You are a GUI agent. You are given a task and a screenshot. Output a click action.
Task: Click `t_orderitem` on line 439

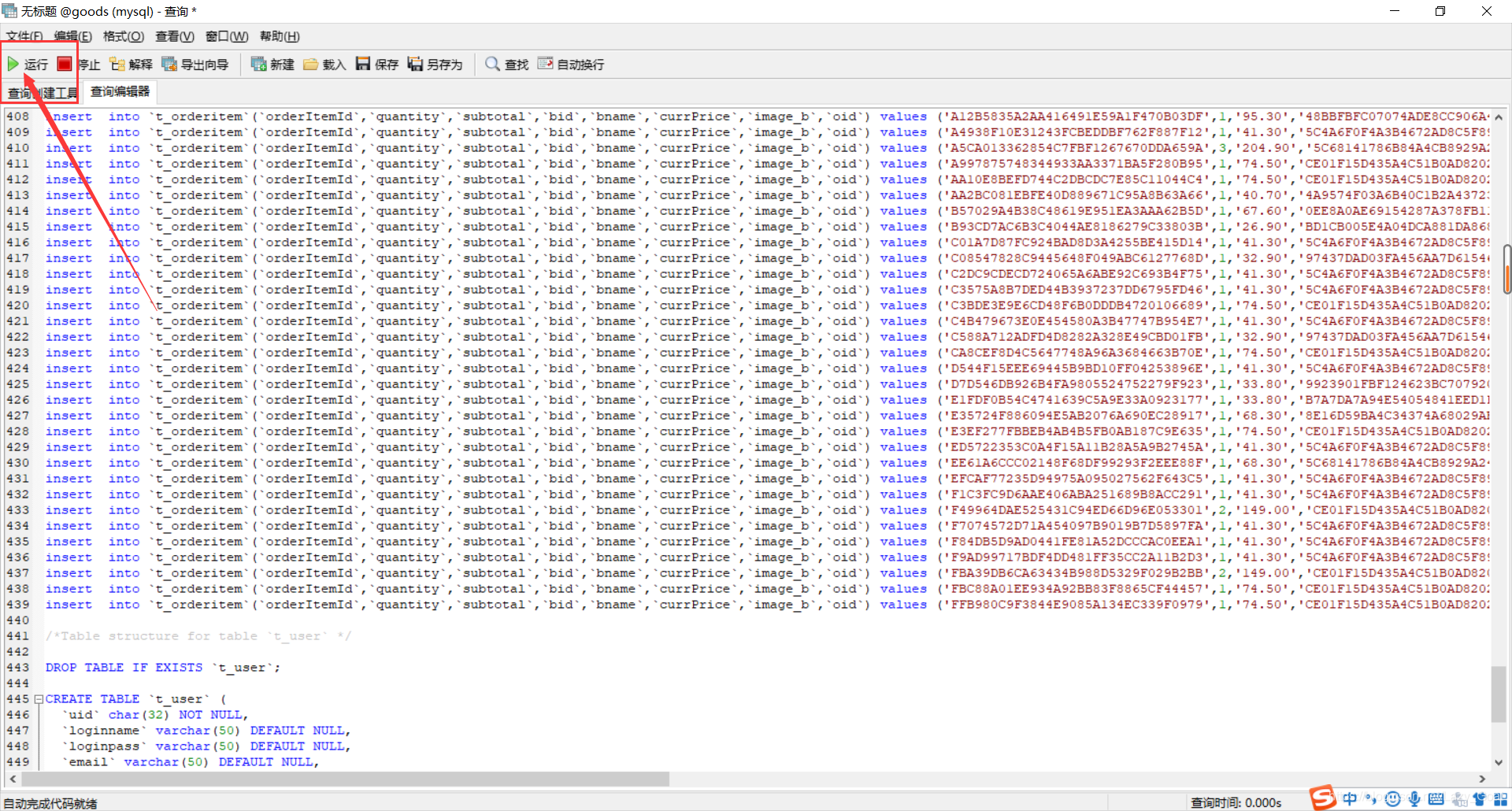click(198, 605)
